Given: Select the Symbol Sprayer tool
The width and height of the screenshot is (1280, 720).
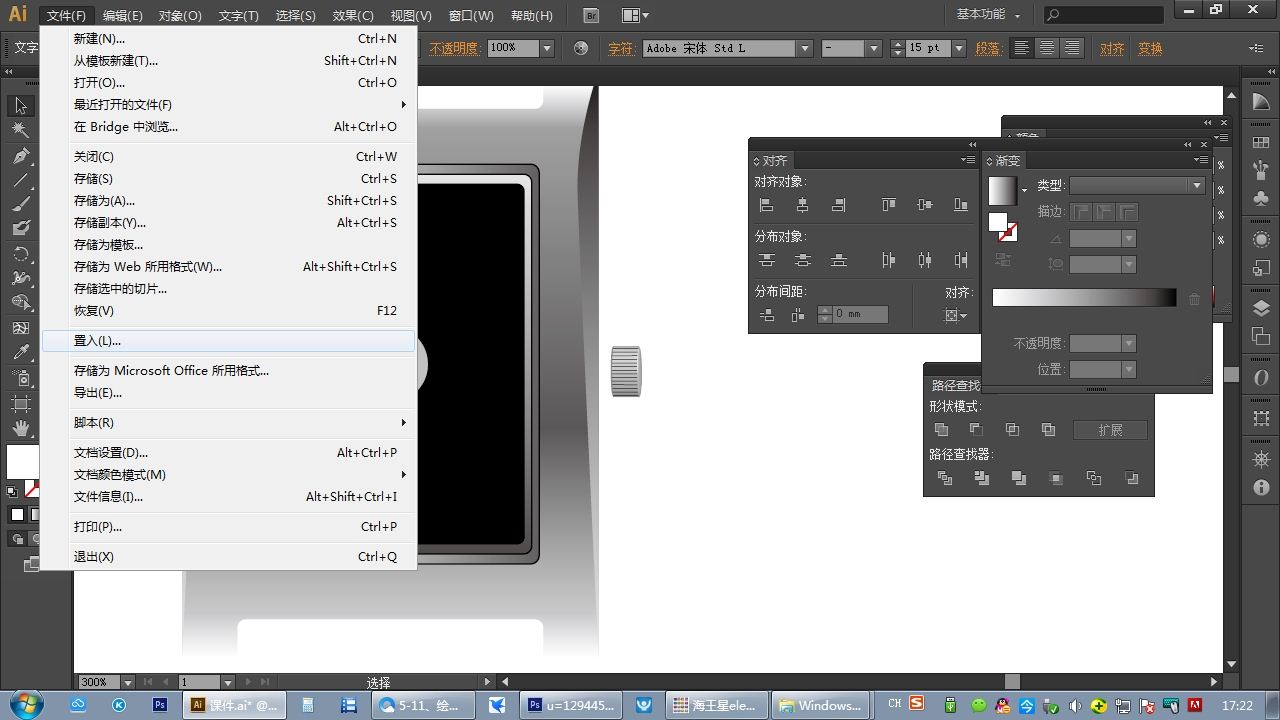Looking at the screenshot, I should [21, 378].
